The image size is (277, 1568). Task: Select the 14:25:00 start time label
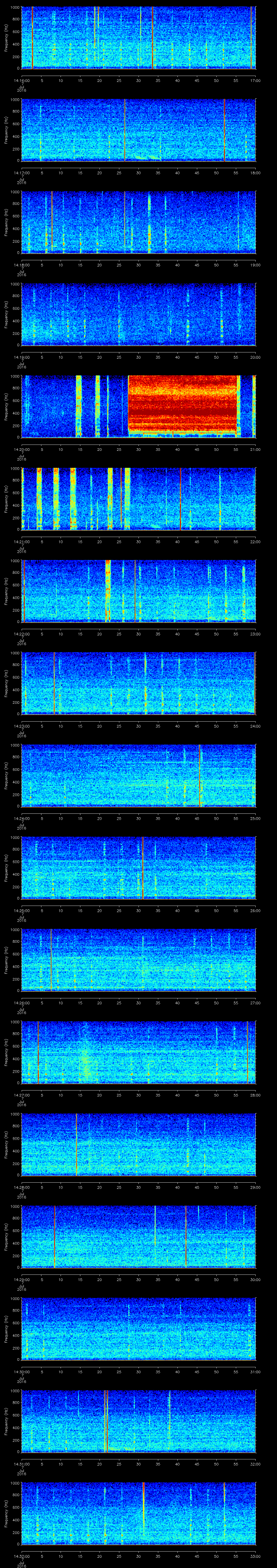pos(21,910)
